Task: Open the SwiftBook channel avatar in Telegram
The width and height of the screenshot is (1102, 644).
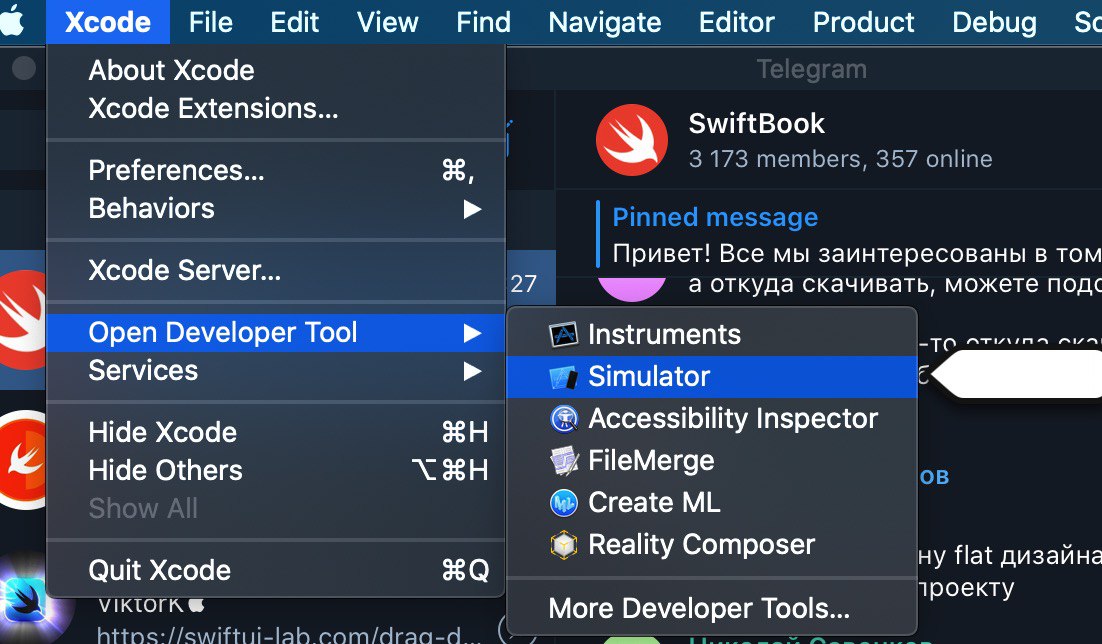Action: click(x=631, y=140)
